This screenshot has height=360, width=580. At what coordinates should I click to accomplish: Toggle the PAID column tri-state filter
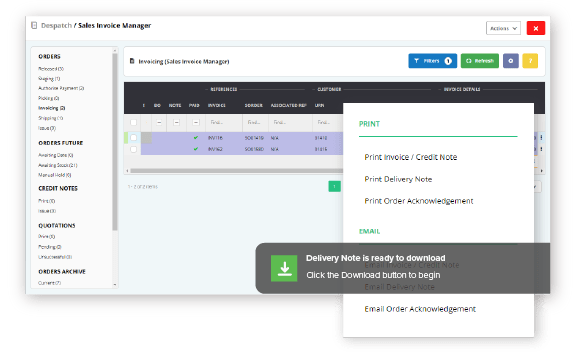coord(196,122)
